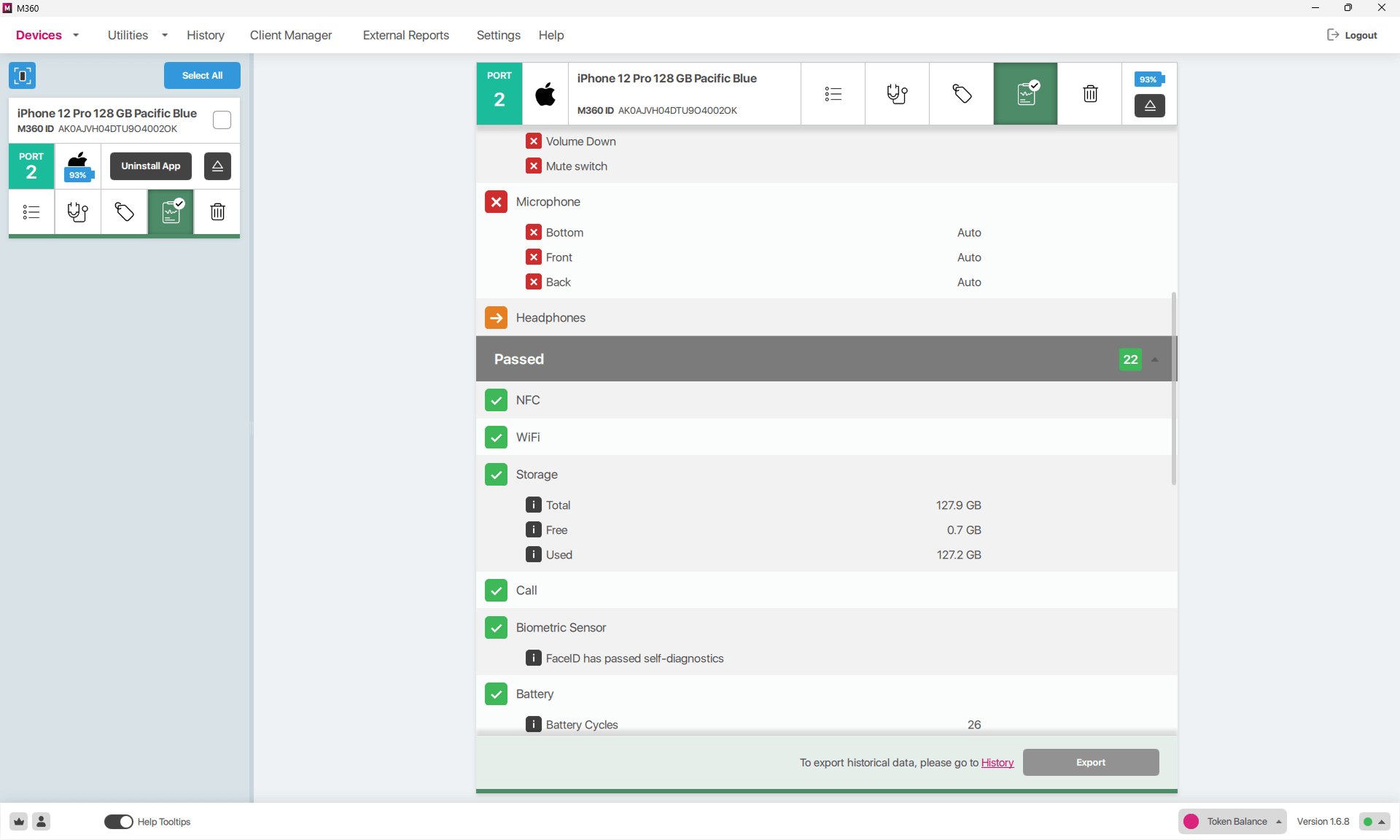This screenshot has height=840, width=1400.
Task: Click PORT 2 badge in device header
Action: (499, 94)
